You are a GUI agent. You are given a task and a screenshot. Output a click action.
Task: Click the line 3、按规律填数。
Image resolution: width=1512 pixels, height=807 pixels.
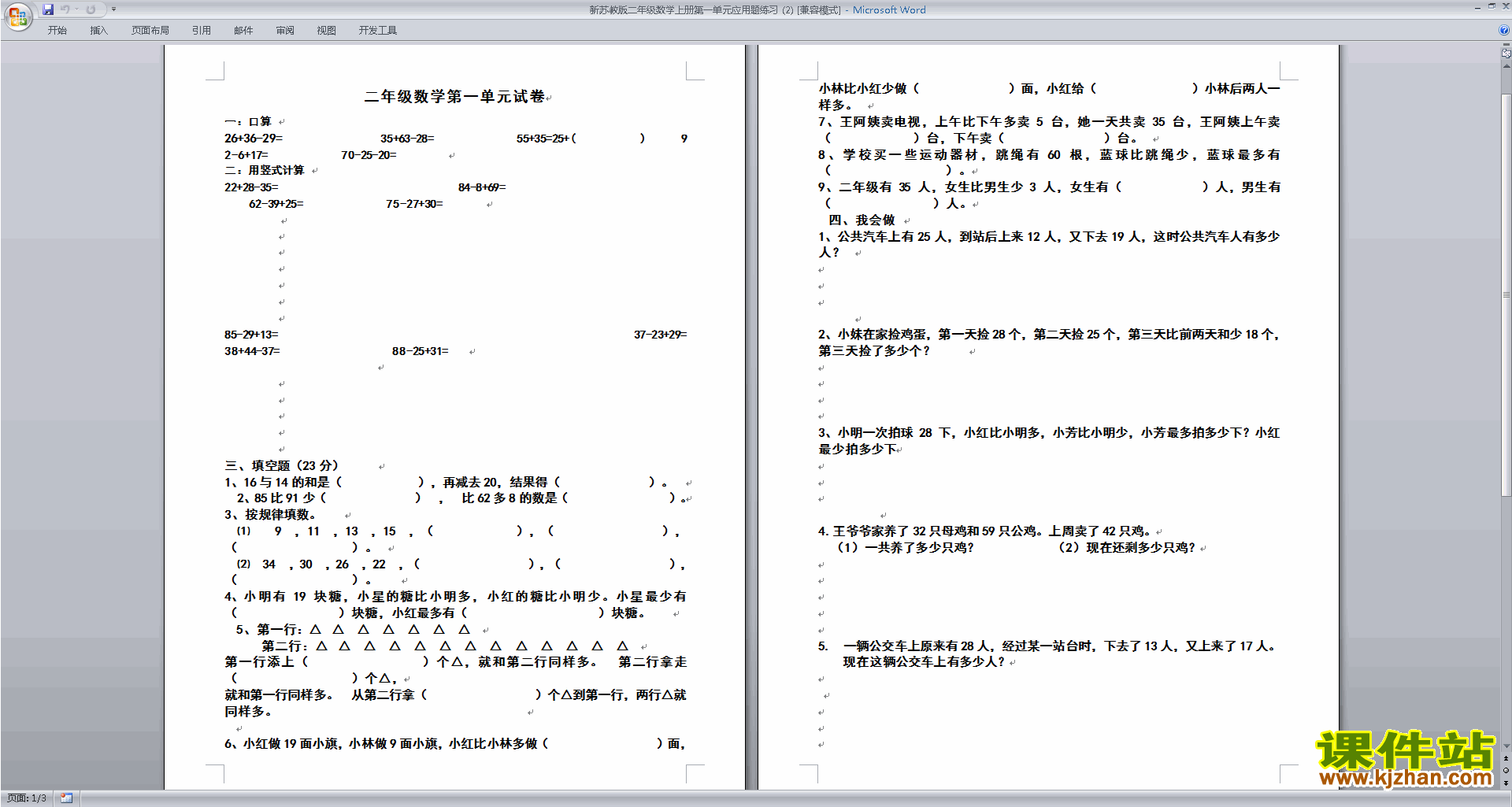[270, 515]
